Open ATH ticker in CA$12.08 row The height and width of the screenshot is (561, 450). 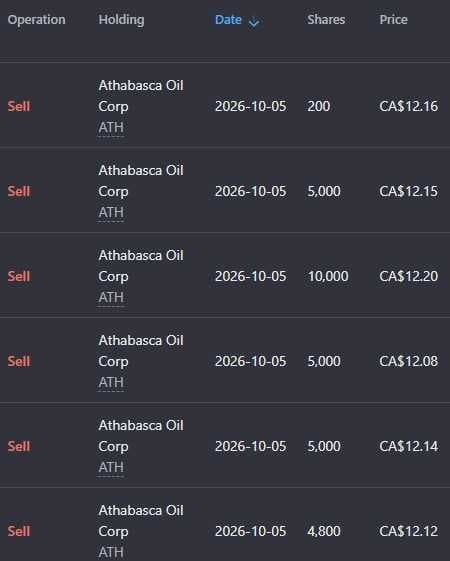[111, 382]
